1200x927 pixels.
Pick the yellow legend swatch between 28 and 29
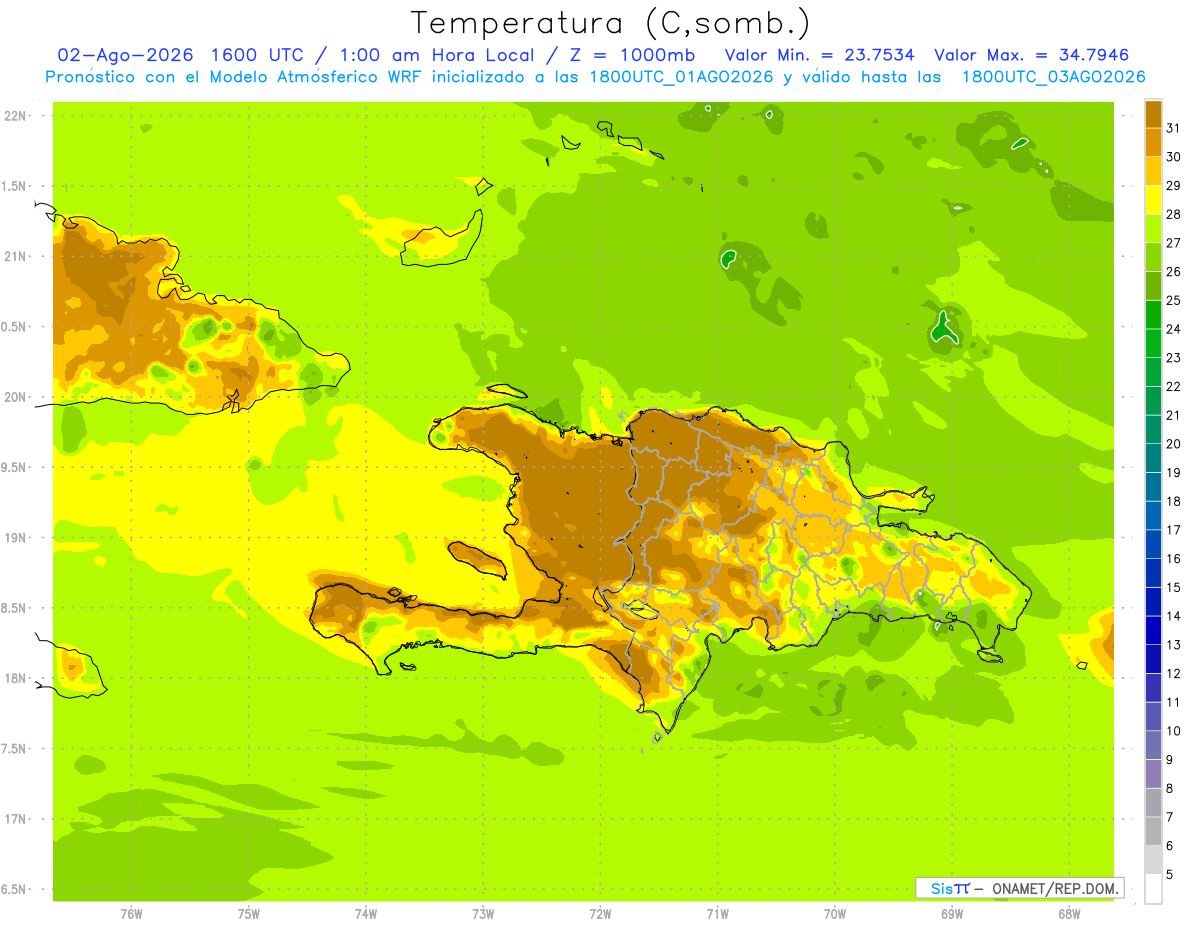tap(1153, 200)
